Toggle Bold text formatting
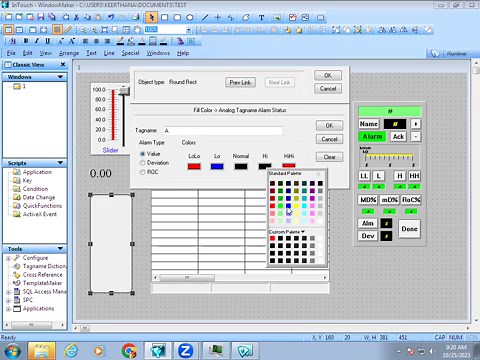 26,41
